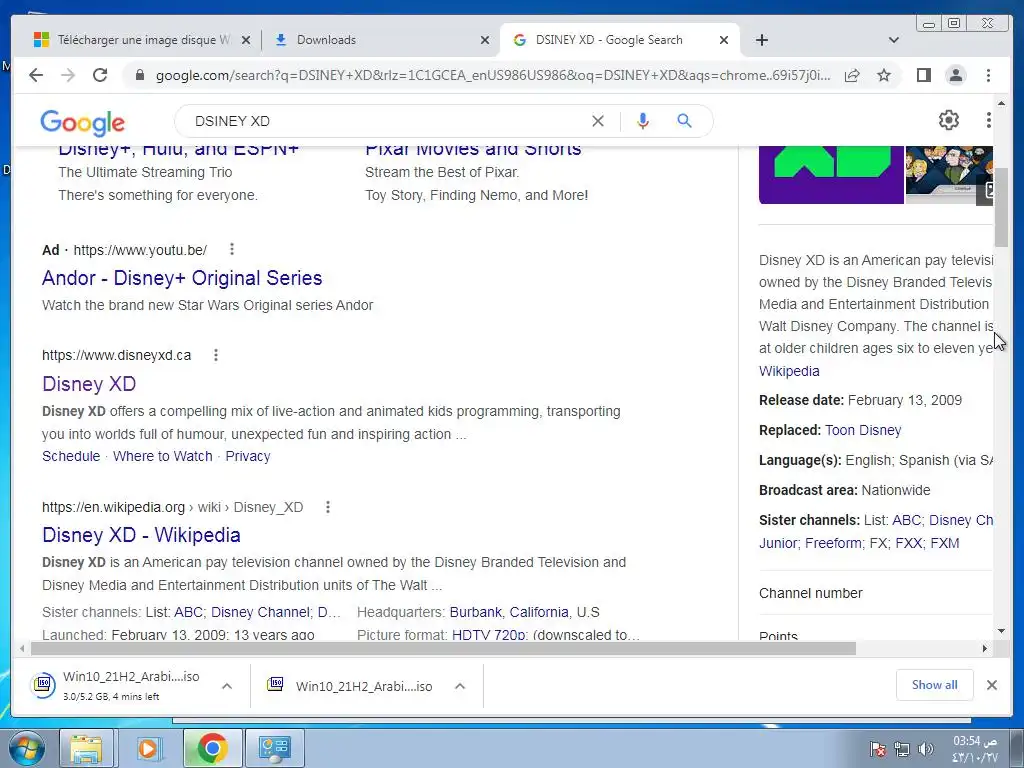Image resolution: width=1024 pixels, height=768 pixels.
Task: Clear the search box with X
Action: (598, 121)
